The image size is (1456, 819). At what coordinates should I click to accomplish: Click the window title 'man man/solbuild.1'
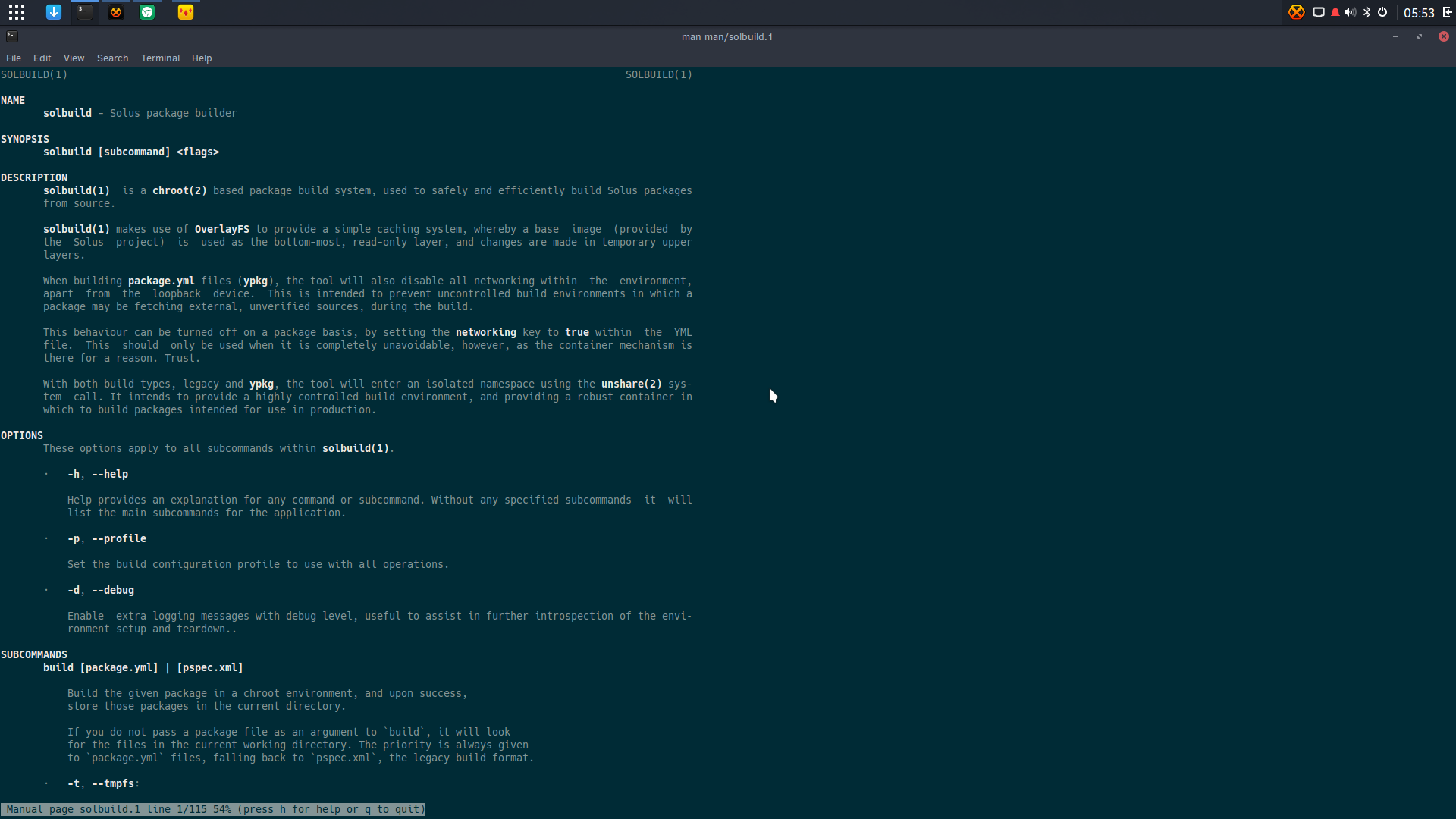click(x=727, y=36)
